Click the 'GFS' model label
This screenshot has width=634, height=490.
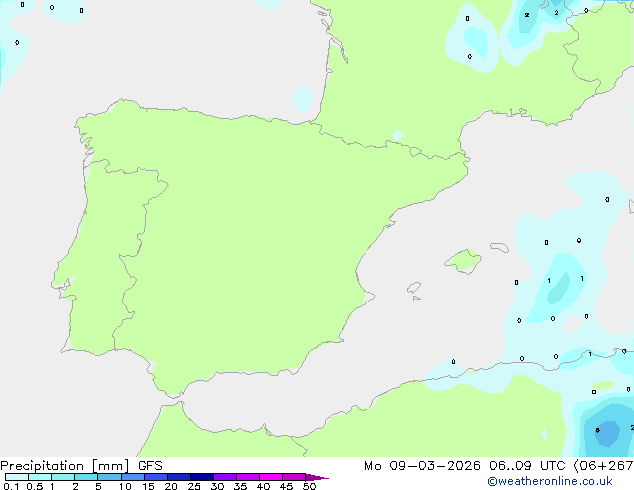tap(150, 466)
